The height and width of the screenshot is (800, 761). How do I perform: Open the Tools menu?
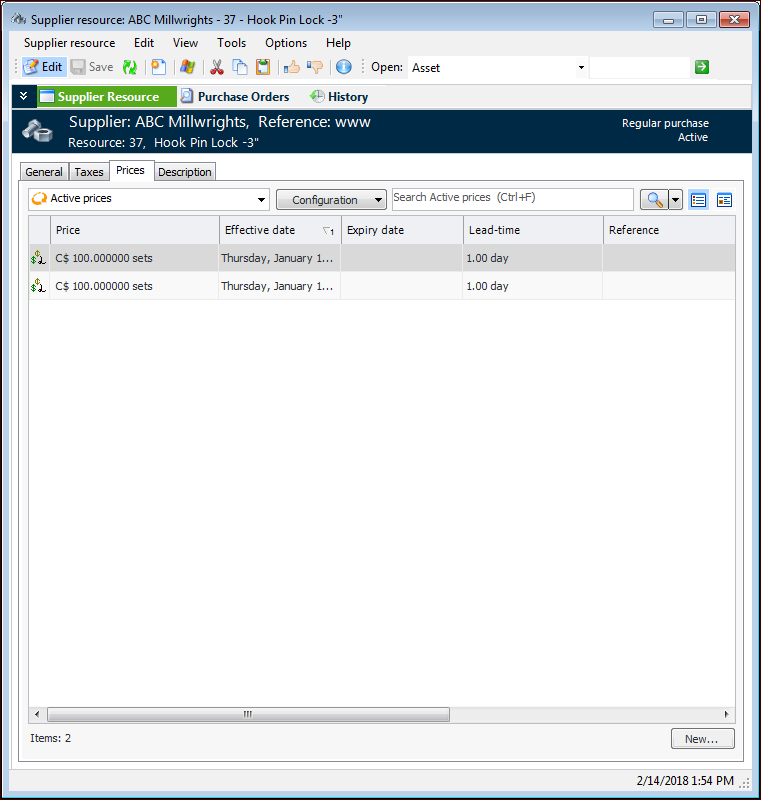pyautogui.click(x=232, y=43)
